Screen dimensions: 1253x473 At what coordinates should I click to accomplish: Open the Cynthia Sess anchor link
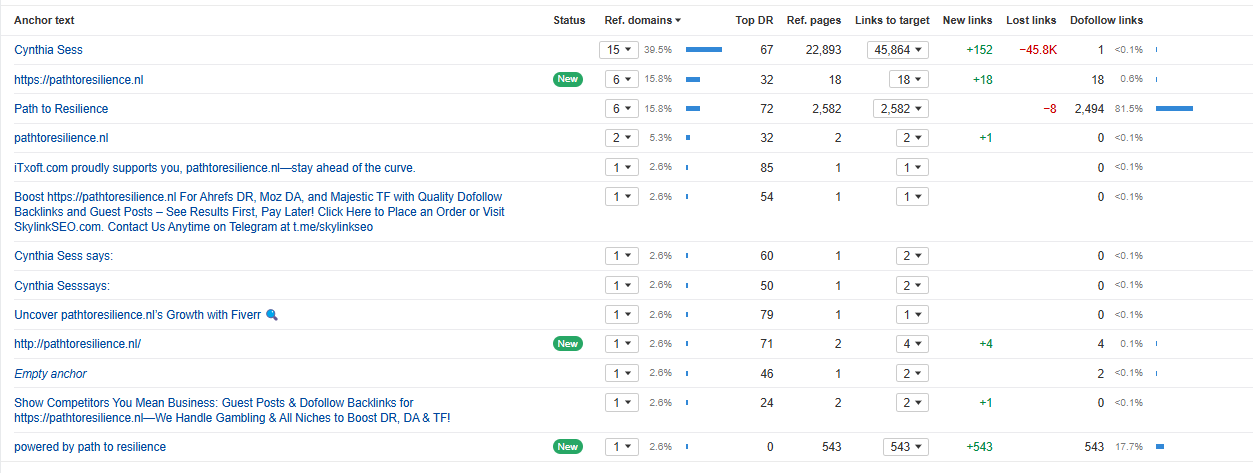pos(48,50)
